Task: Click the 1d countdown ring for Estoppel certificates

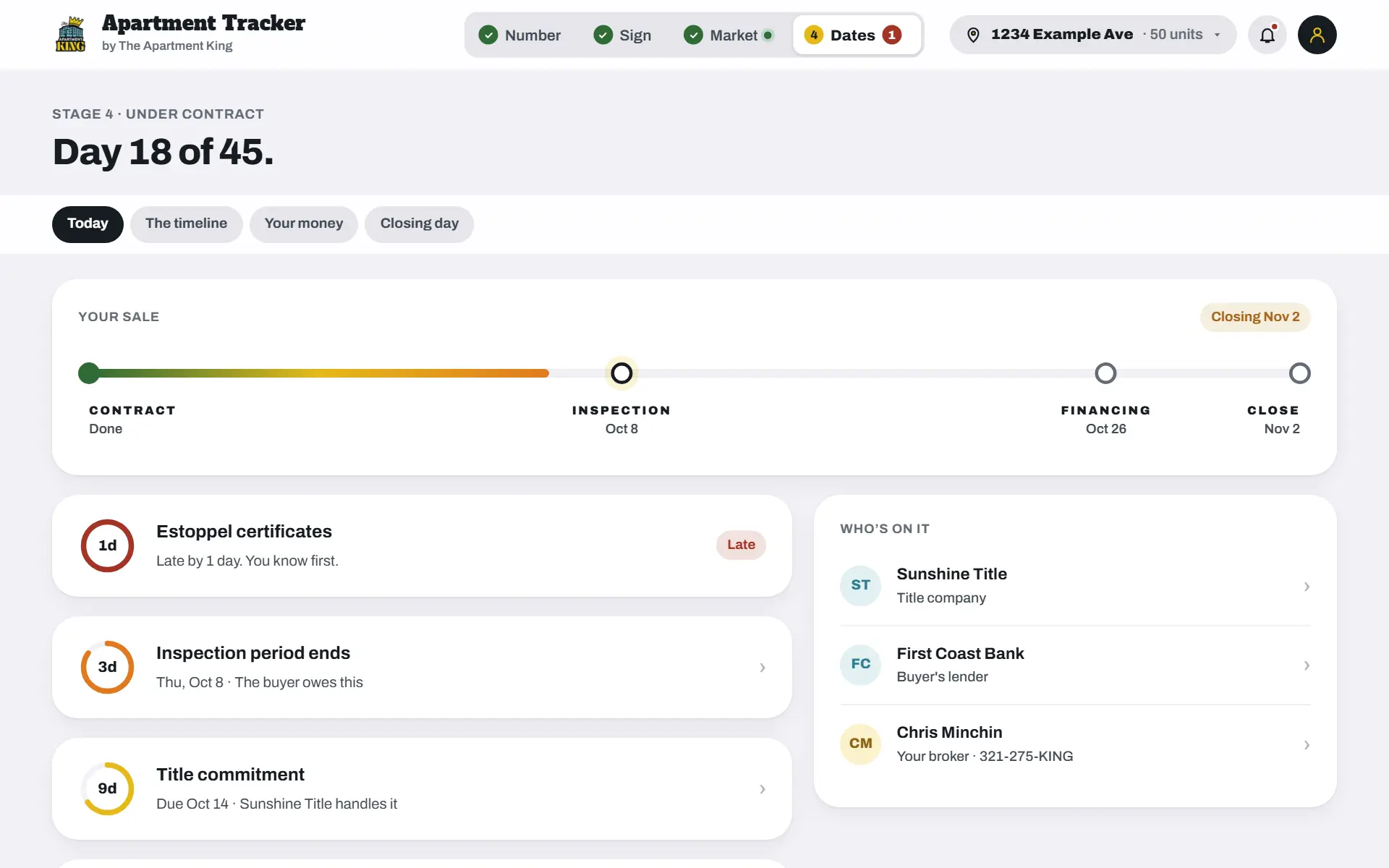Action: tap(107, 545)
